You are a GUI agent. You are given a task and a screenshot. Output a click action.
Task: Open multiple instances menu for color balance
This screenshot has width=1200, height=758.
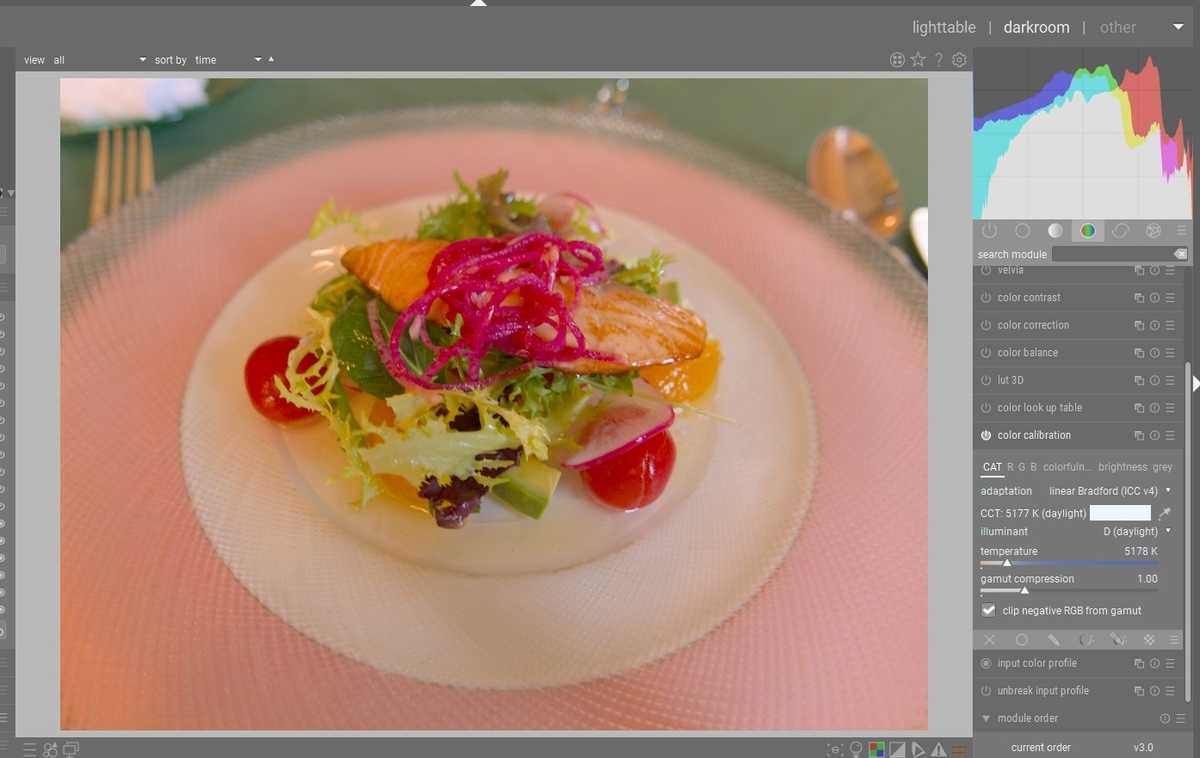click(x=1139, y=353)
